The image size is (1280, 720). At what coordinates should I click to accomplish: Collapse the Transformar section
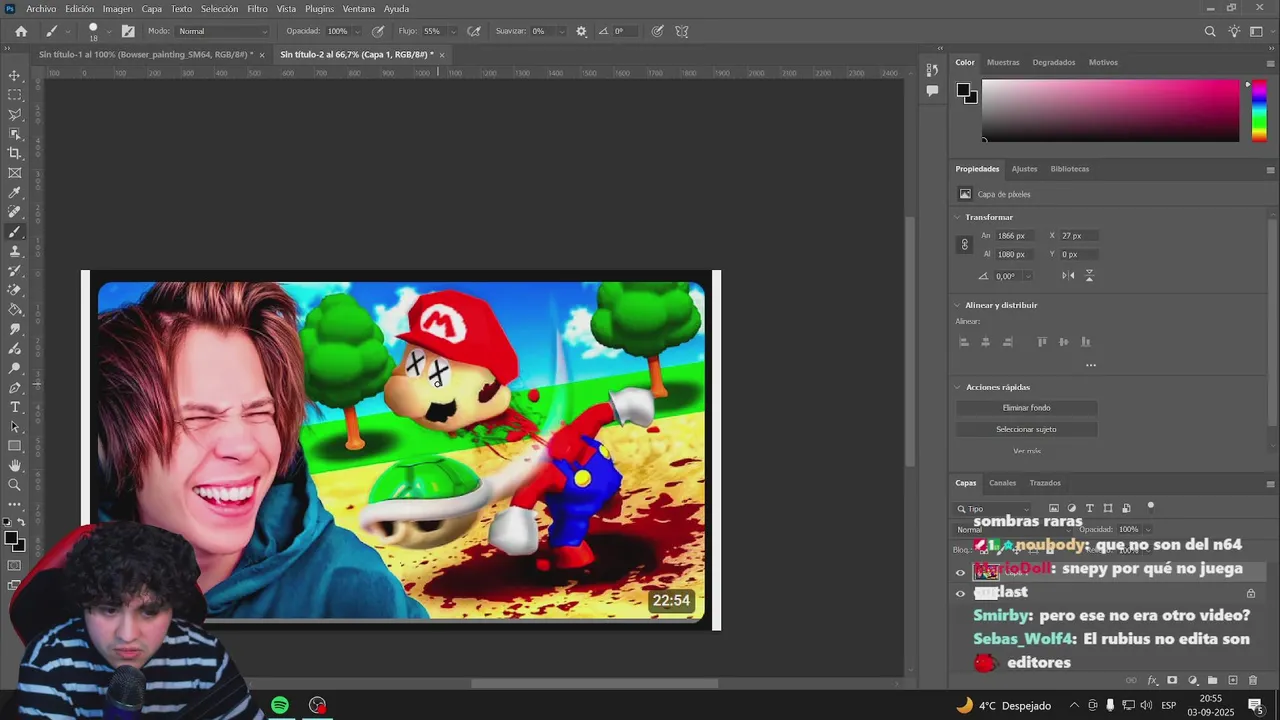pos(957,217)
